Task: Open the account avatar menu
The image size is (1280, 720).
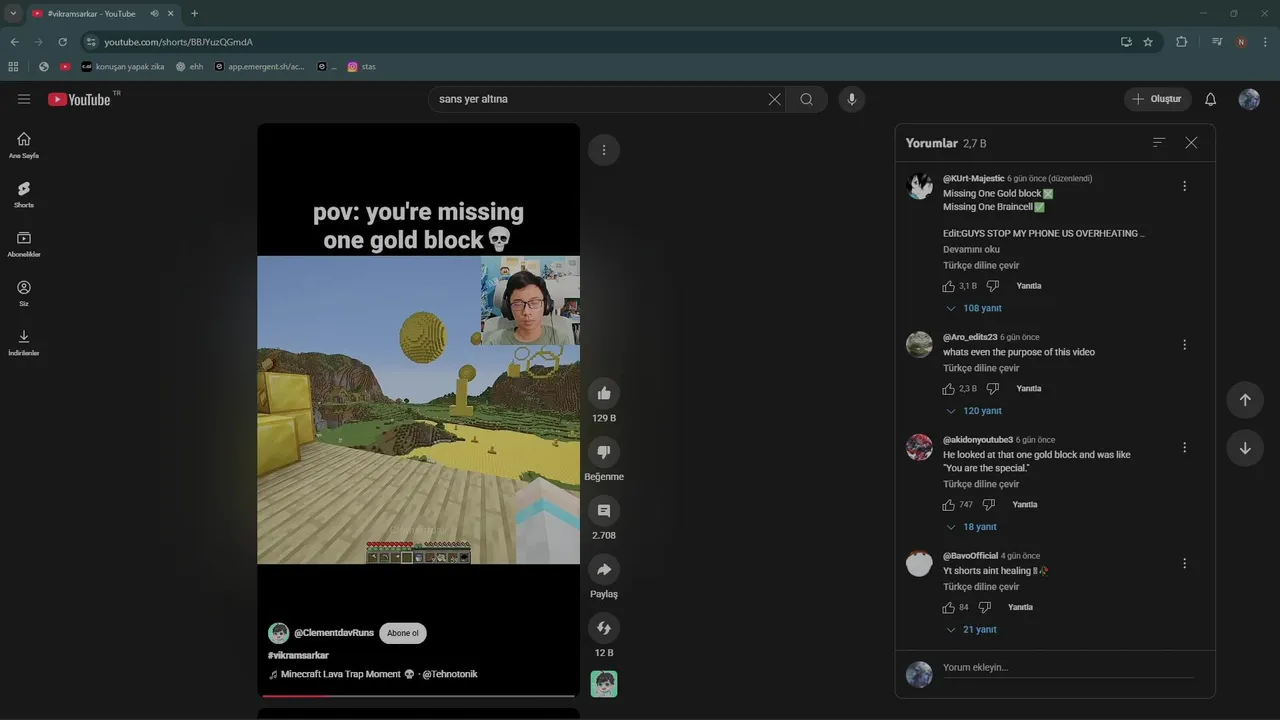Action: click(x=1249, y=99)
